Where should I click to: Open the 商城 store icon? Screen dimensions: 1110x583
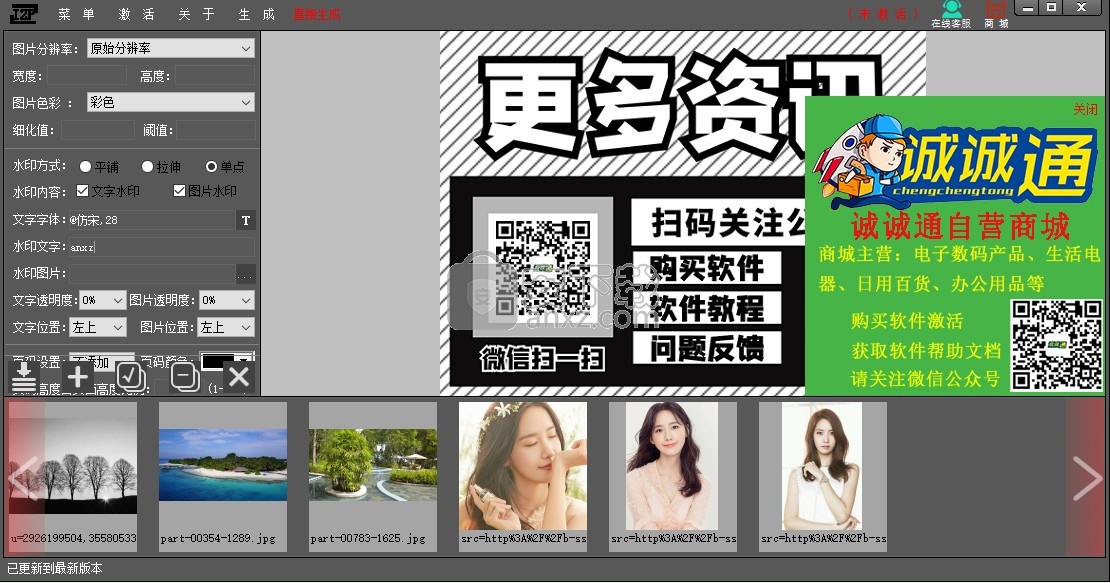pos(996,14)
